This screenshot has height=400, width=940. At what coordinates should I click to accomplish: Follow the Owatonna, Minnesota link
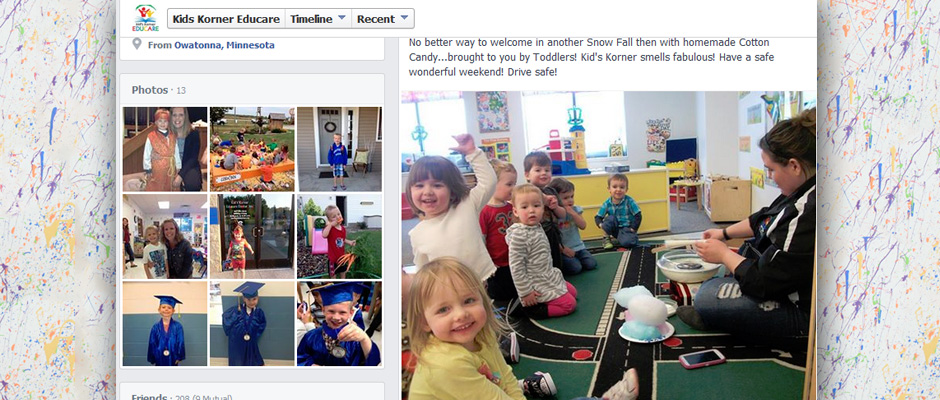coord(224,45)
